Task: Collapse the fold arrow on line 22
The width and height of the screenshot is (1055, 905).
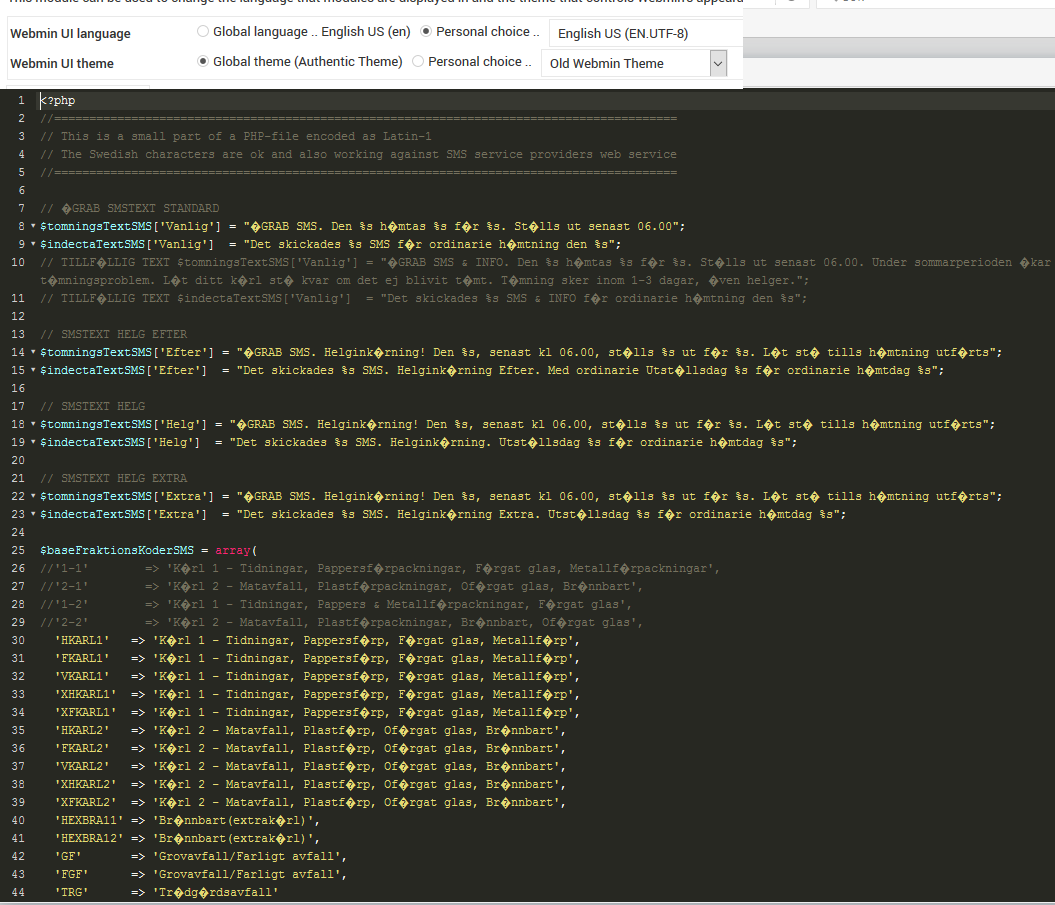Action: pos(33,496)
